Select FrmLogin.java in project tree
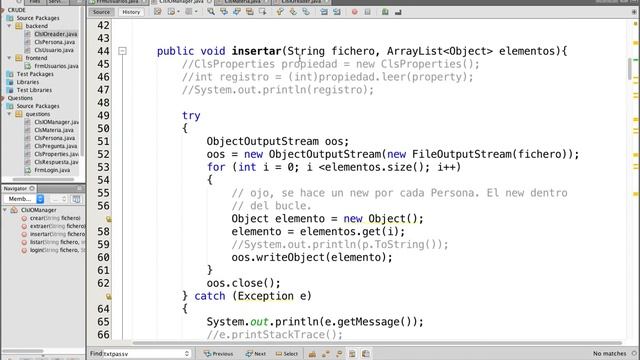Image resolution: width=640 pixels, height=360 pixels. coord(52,170)
